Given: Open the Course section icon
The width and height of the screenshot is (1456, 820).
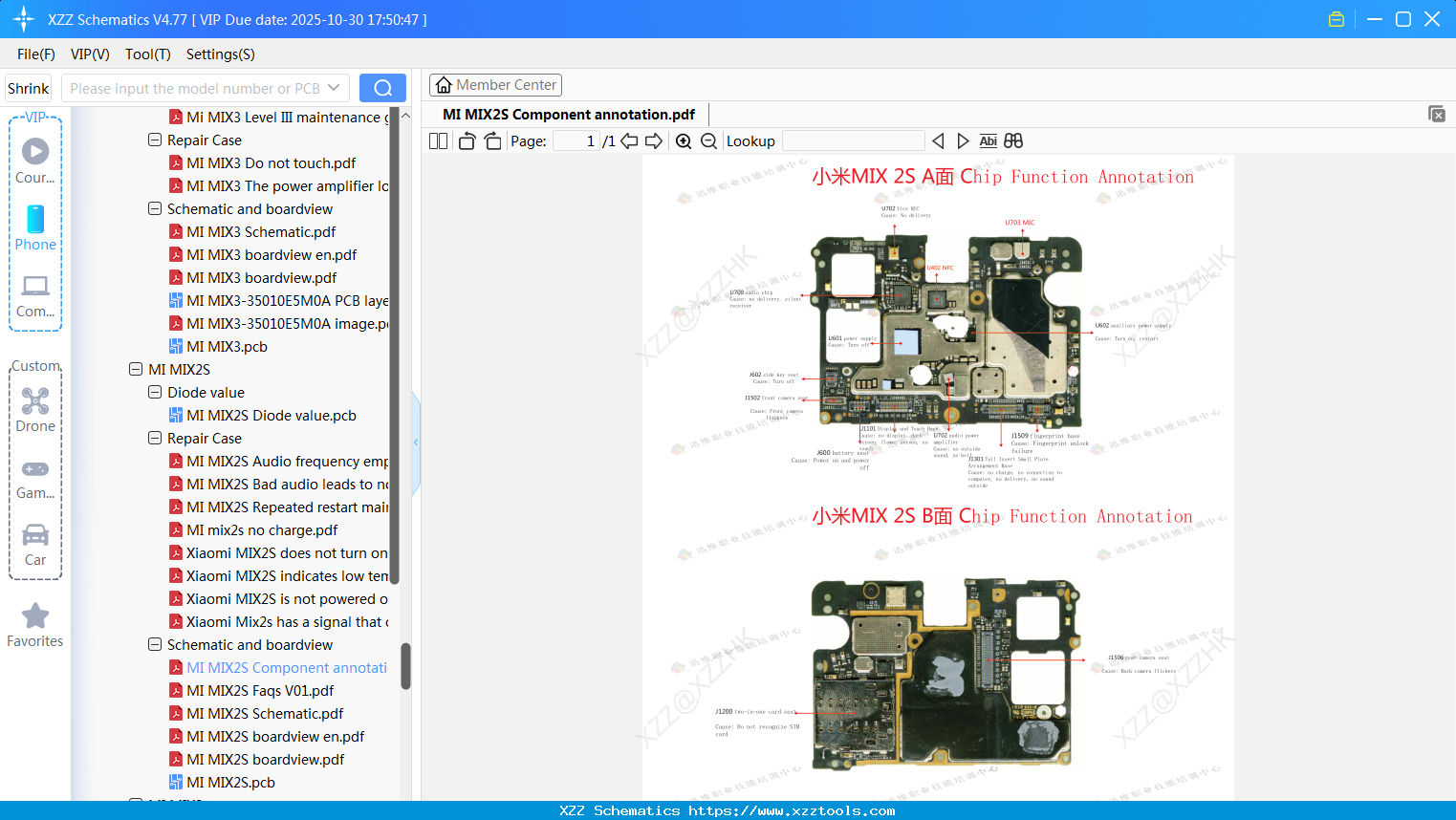Looking at the screenshot, I should 34,153.
